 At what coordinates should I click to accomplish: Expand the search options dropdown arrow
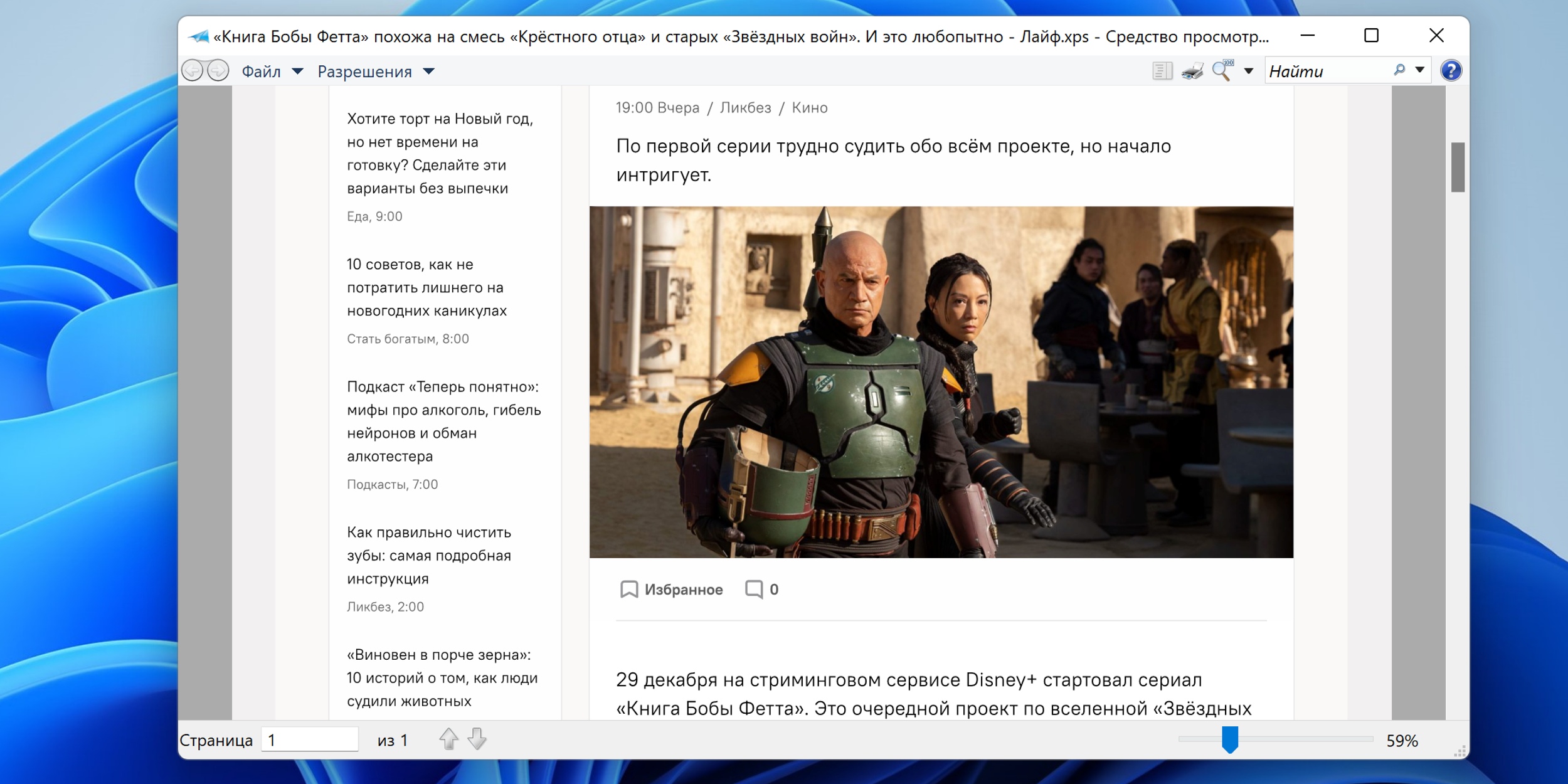pyautogui.click(x=1420, y=70)
